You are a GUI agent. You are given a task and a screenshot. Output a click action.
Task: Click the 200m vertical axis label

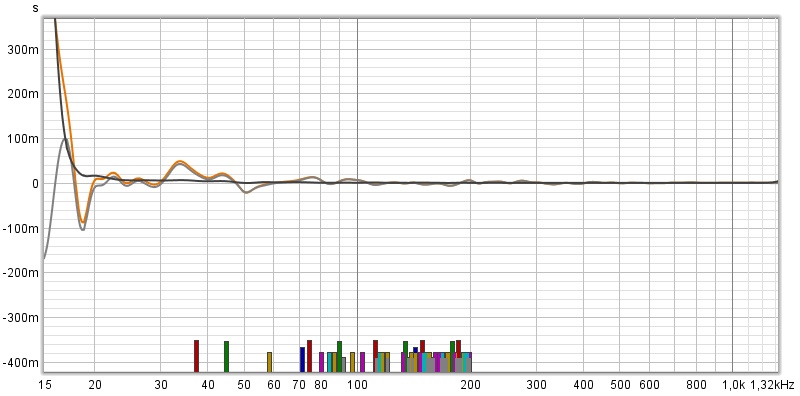tap(23, 94)
